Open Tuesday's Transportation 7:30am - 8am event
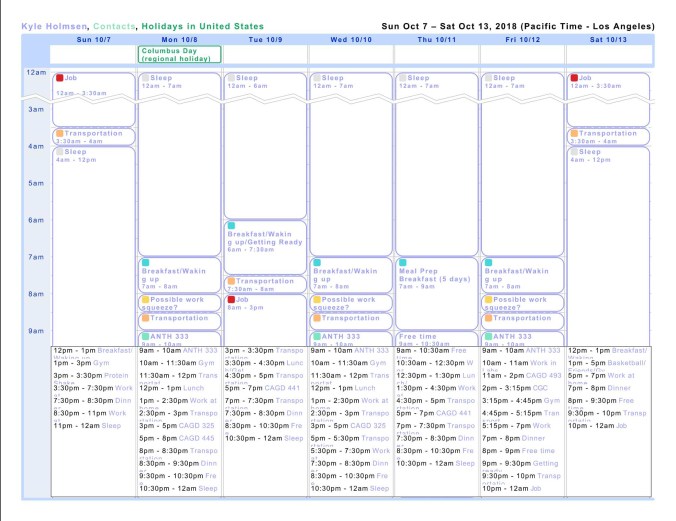 tap(265, 284)
